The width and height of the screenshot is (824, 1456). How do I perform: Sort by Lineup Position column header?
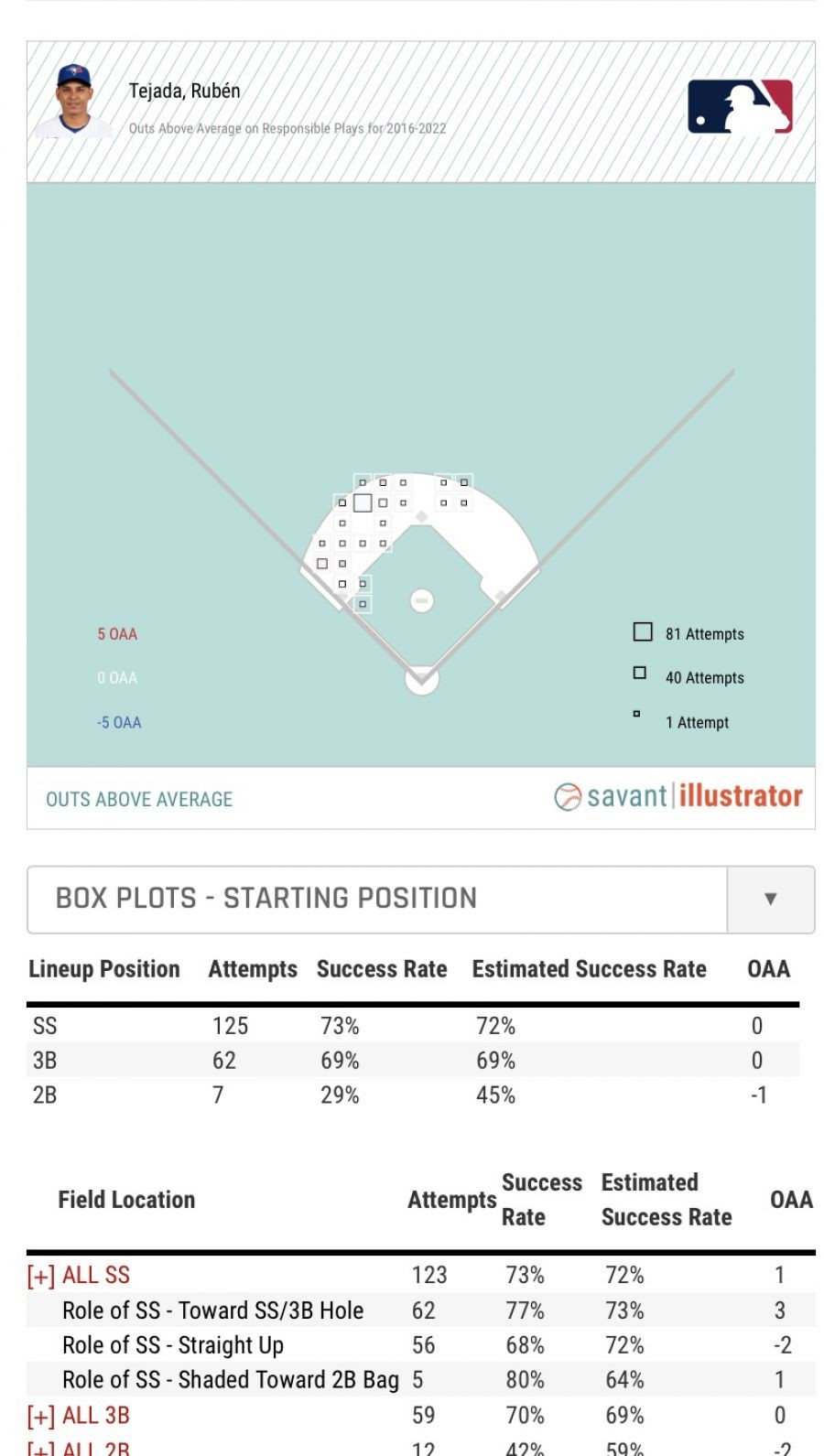click(104, 969)
